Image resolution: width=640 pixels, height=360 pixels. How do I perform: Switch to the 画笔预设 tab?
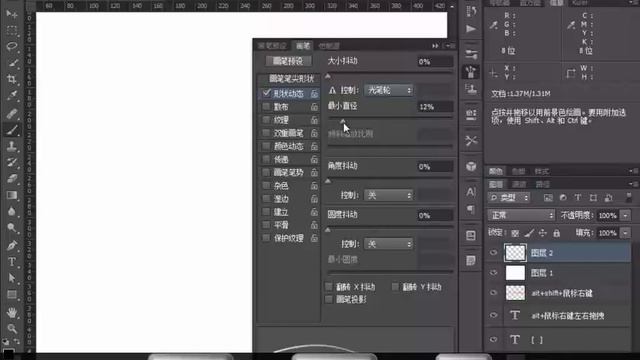click(x=273, y=46)
